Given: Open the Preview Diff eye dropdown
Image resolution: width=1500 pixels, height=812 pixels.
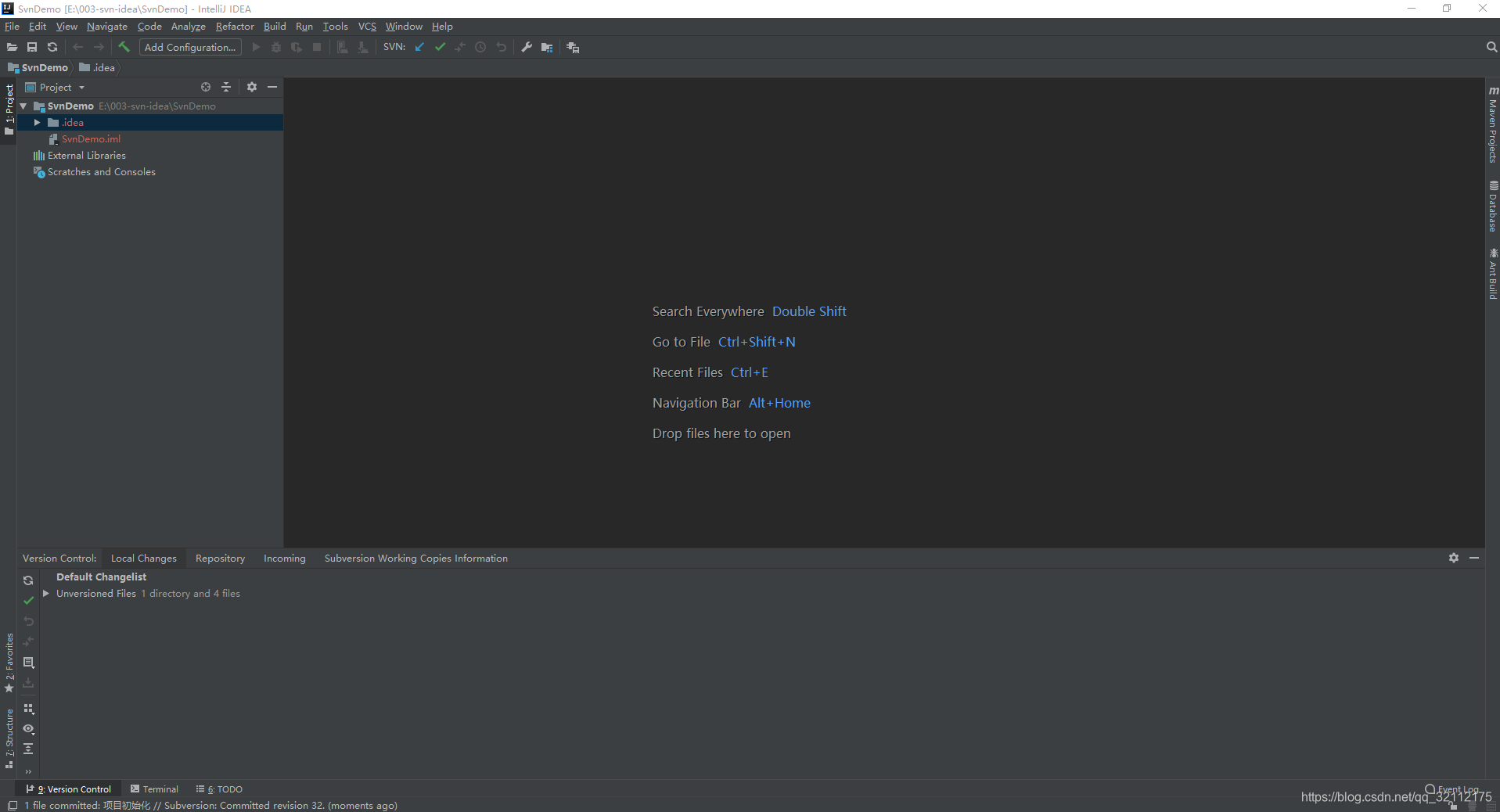Looking at the screenshot, I should click(x=28, y=728).
